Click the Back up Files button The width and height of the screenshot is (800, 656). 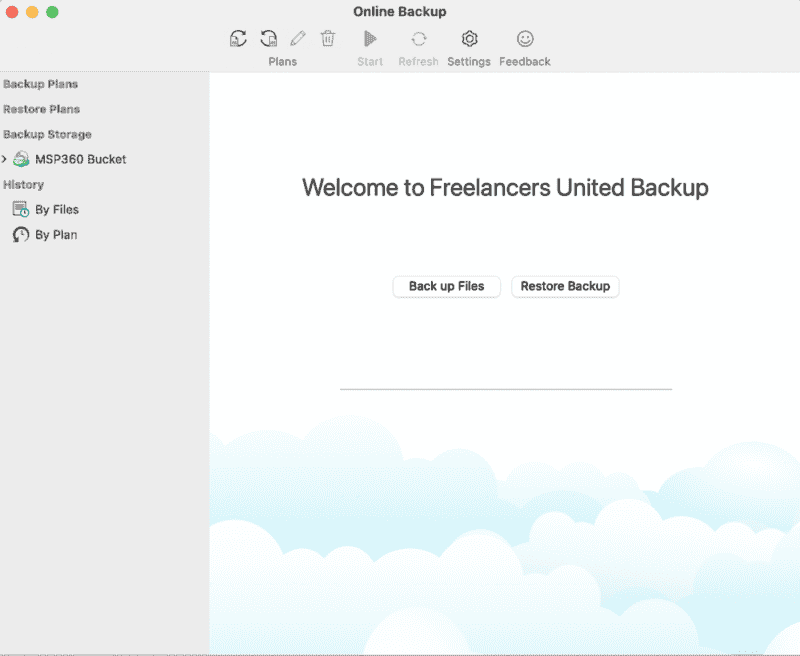pos(446,287)
